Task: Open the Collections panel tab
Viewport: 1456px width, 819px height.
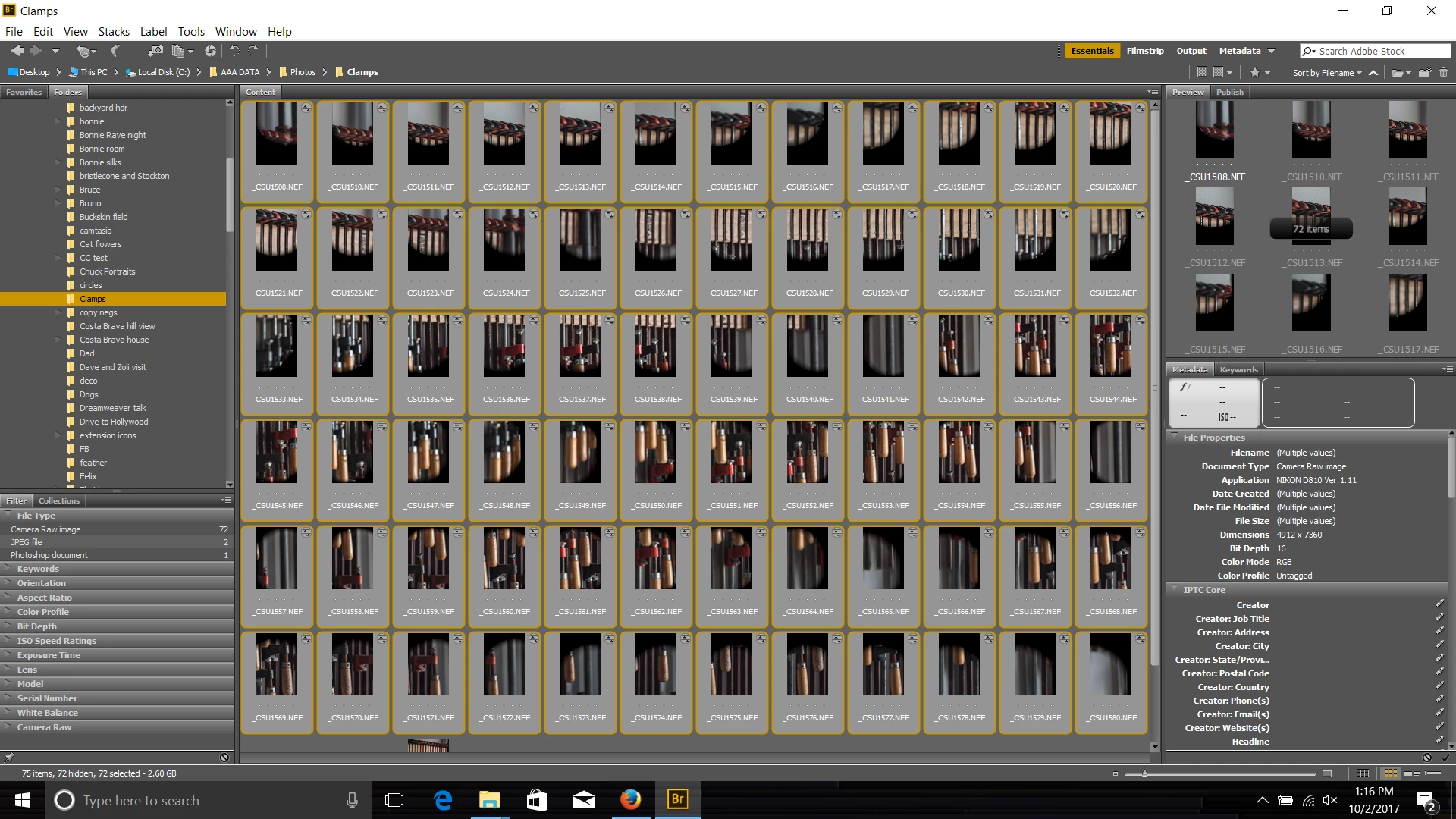Action: click(x=58, y=500)
